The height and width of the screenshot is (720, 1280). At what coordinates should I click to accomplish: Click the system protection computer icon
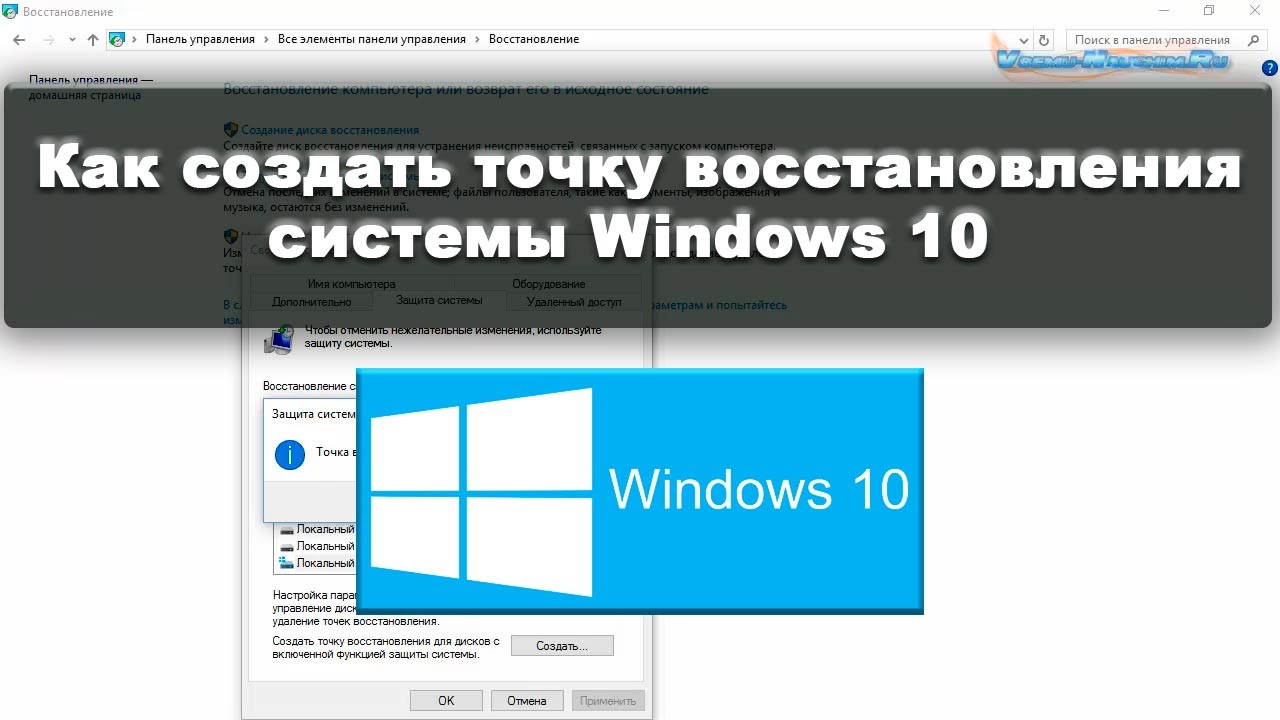coord(279,339)
